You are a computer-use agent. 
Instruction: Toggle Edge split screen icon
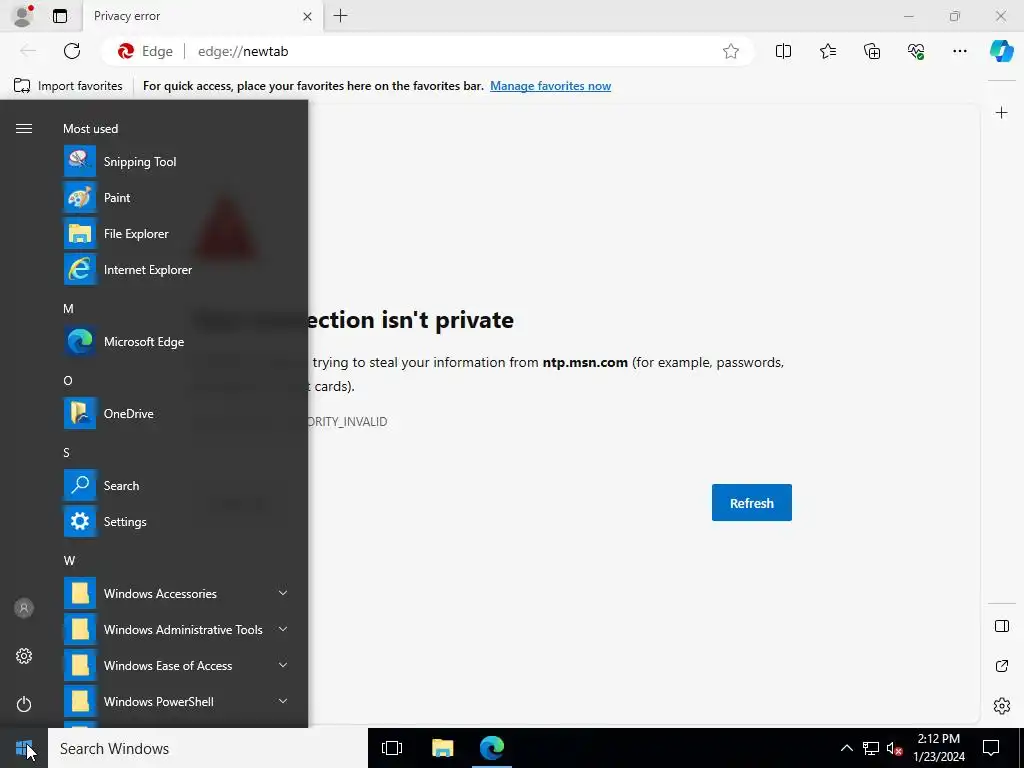pyautogui.click(x=783, y=51)
